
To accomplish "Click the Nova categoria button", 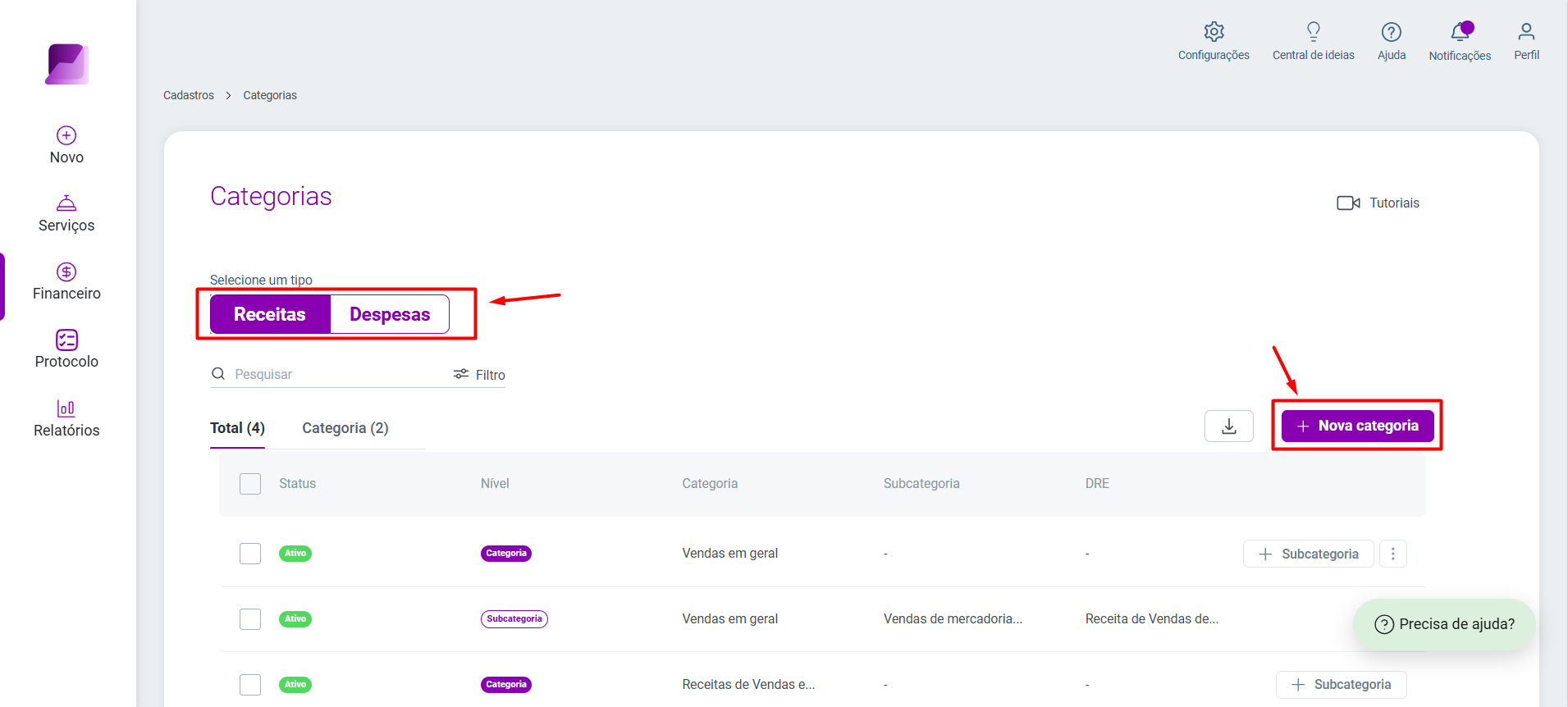I will [x=1357, y=426].
